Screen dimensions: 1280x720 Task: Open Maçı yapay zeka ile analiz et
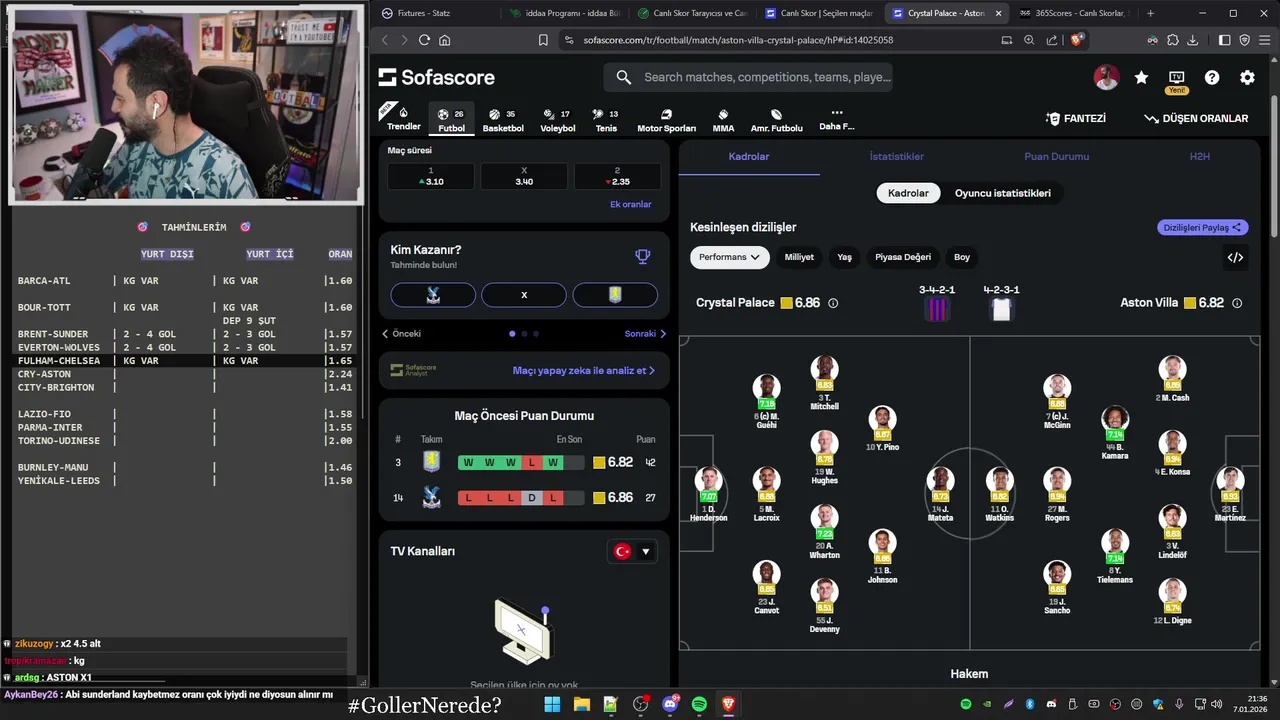[x=584, y=370]
